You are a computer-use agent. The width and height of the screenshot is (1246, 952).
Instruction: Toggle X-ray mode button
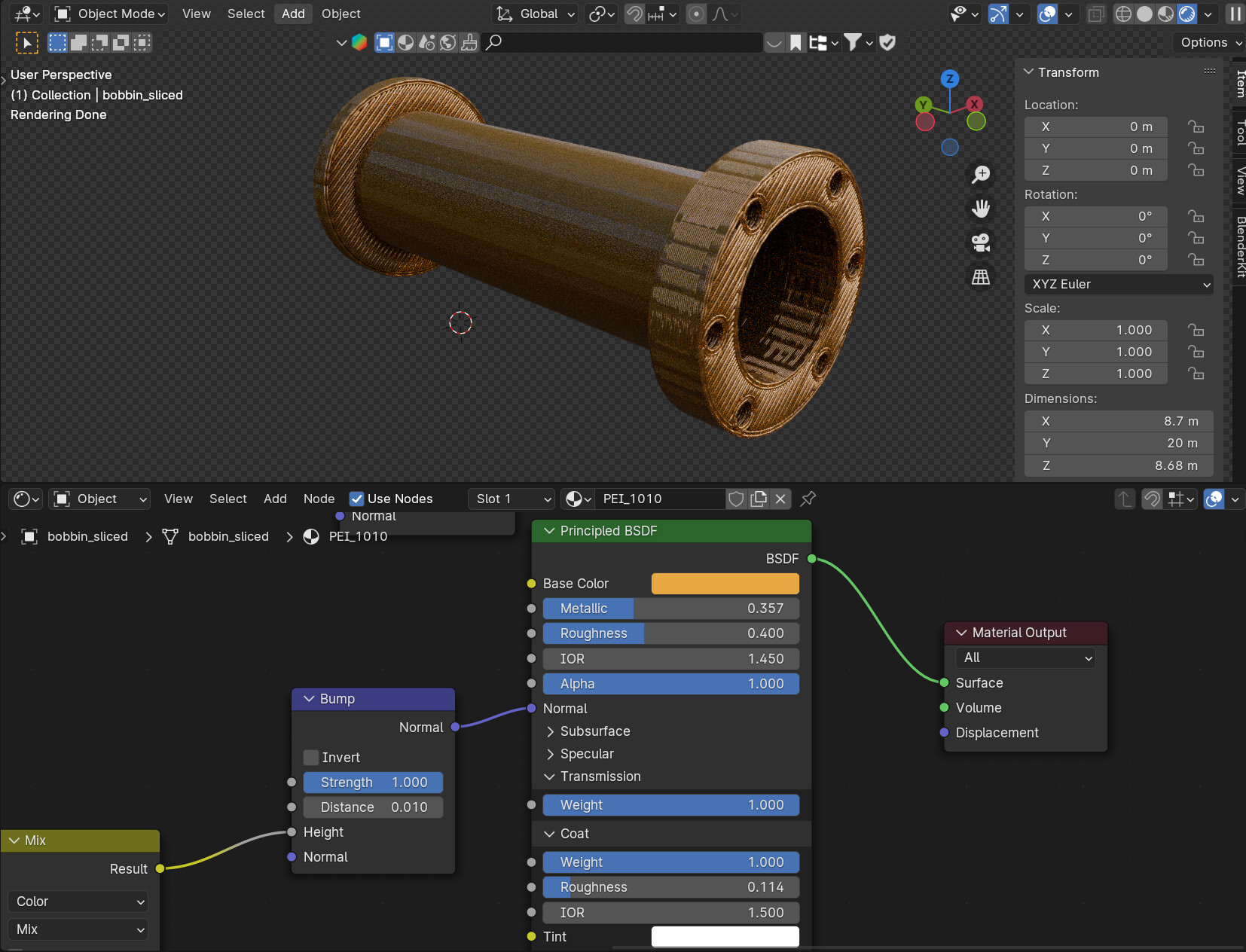click(1096, 14)
